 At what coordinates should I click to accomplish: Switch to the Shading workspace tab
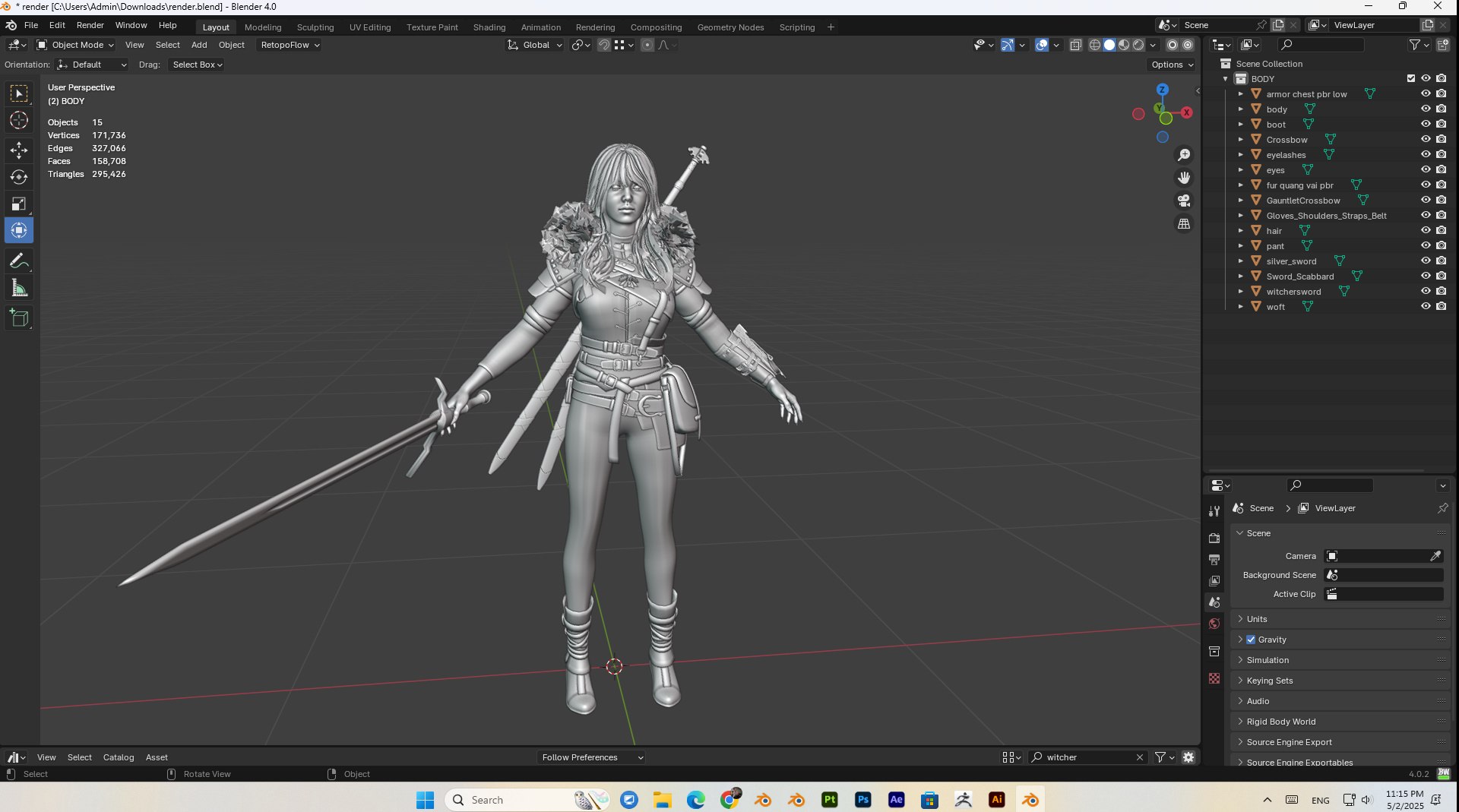coord(489,27)
